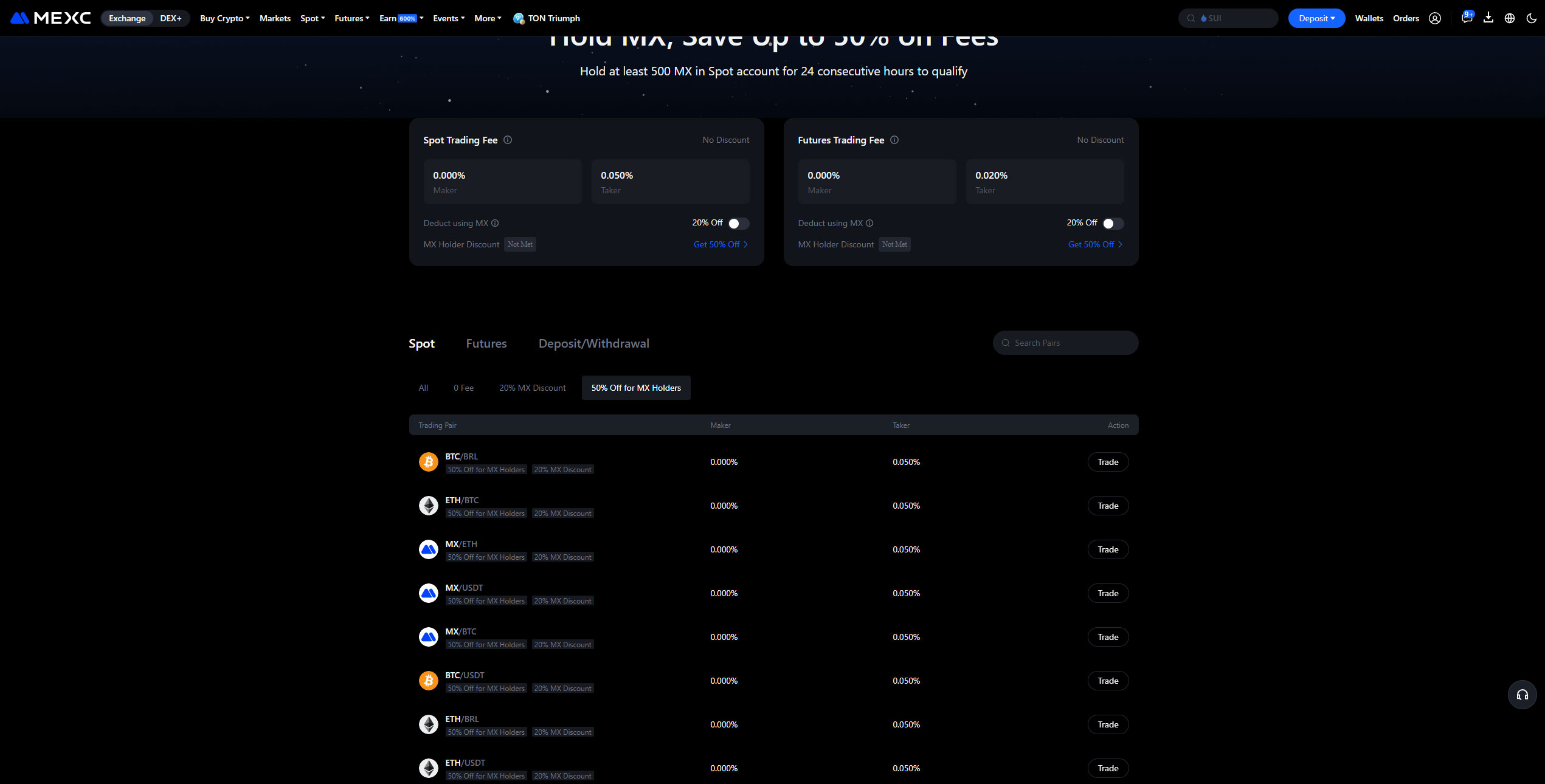Click Trade for MX/USDT
The width and height of the screenshot is (1545, 784).
pyautogui.click(x=1108, y=593)
